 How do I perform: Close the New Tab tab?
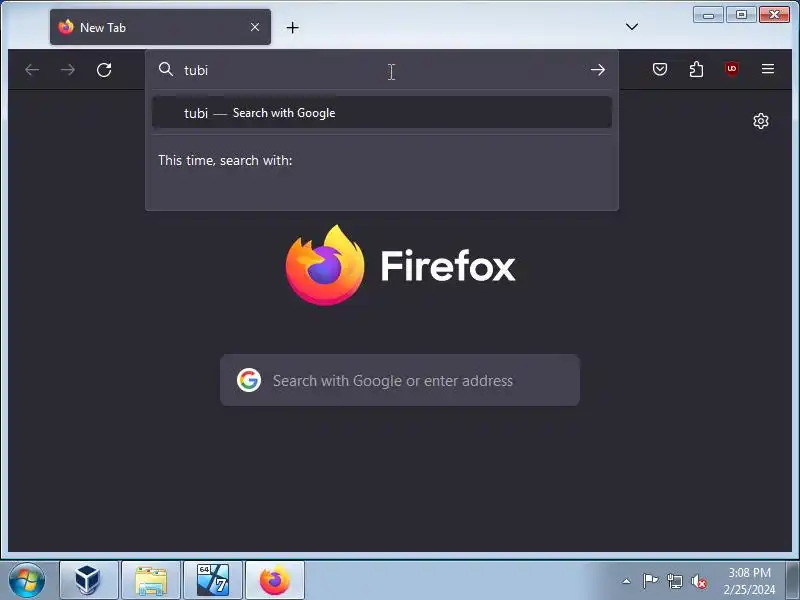(x=255, y=27)
